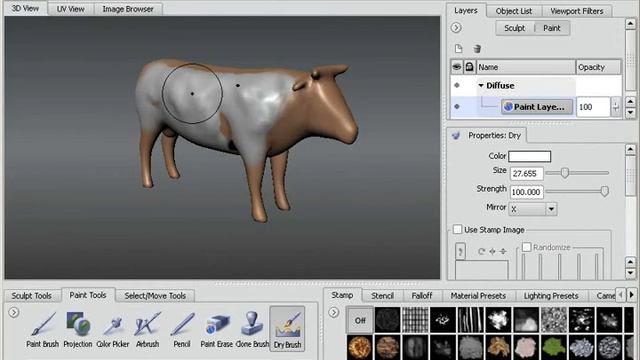This screenshot has height=360, width=640.
Task: Open the Lighting Presets tab
Action: pyautogui.click(x=551, y=296)
